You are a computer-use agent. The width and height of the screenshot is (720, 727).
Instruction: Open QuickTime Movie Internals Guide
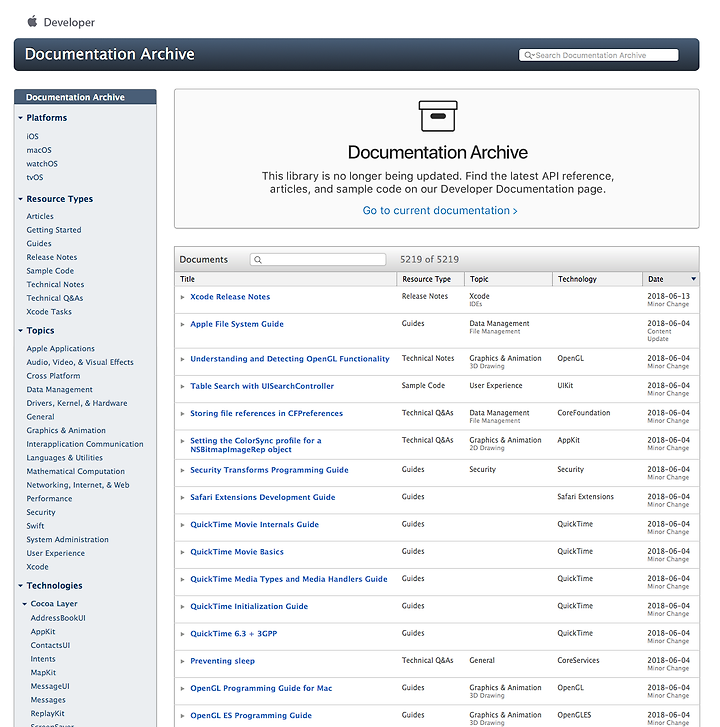point(255,524)
